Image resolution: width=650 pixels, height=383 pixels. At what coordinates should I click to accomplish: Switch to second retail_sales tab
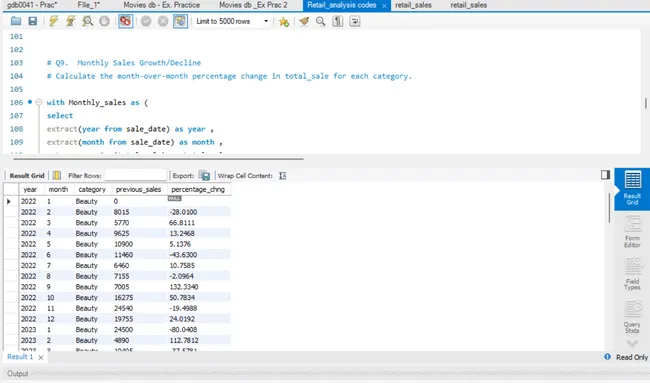tap(468, 5)
